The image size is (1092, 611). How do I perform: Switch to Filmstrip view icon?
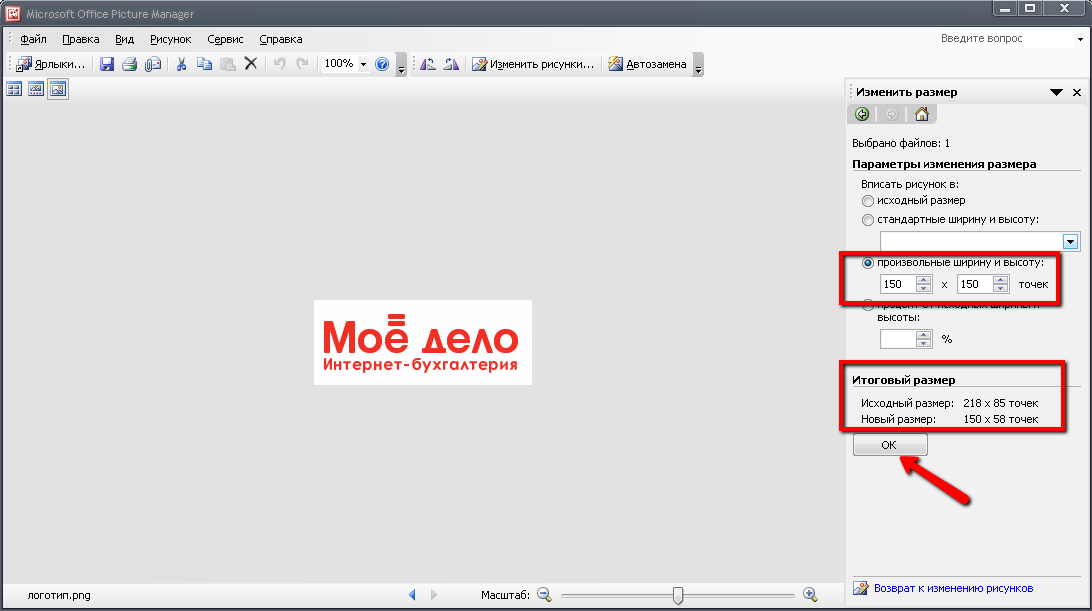pos(36,89)
